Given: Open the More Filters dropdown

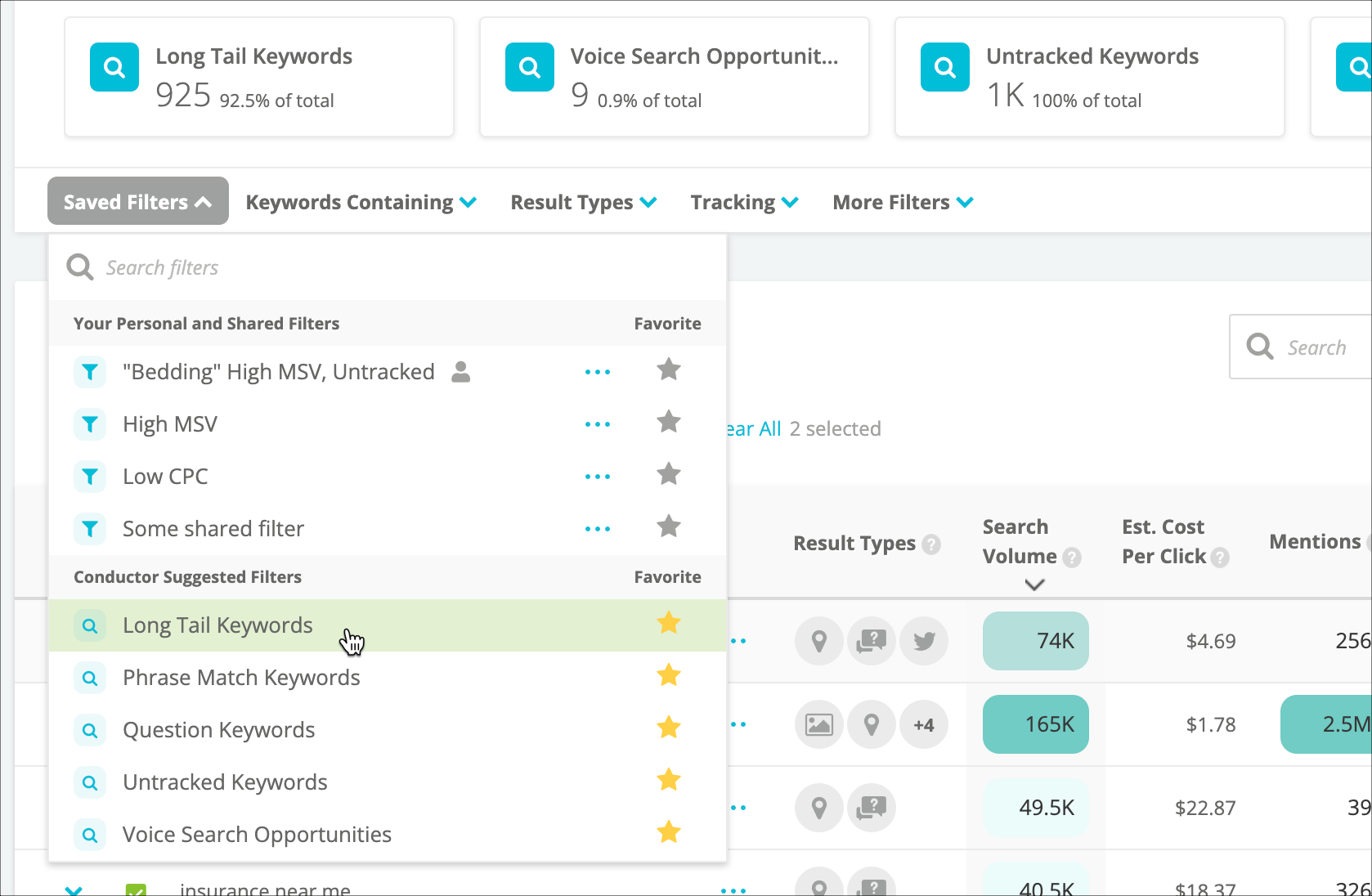Looking at the screenshot, I should point(903,203).
